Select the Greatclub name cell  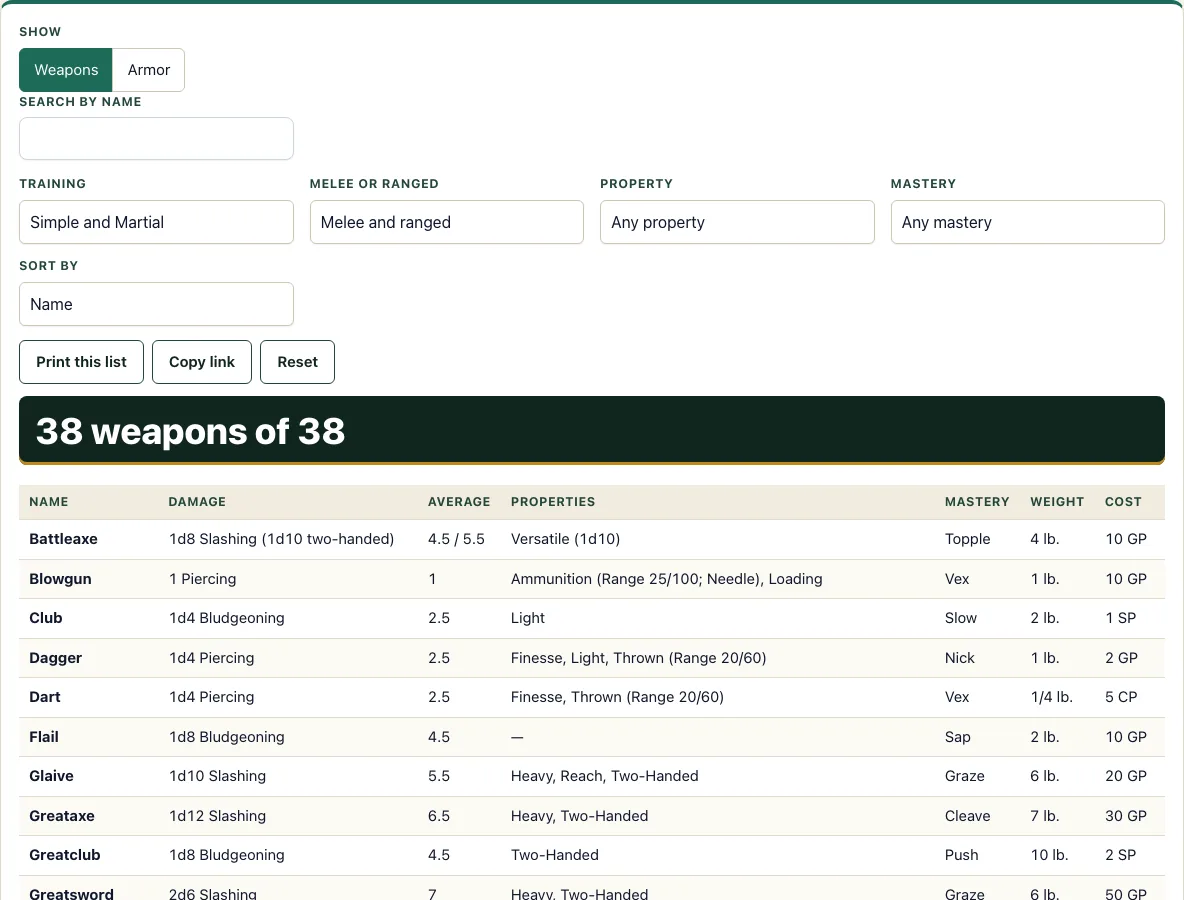click(65, 855)
